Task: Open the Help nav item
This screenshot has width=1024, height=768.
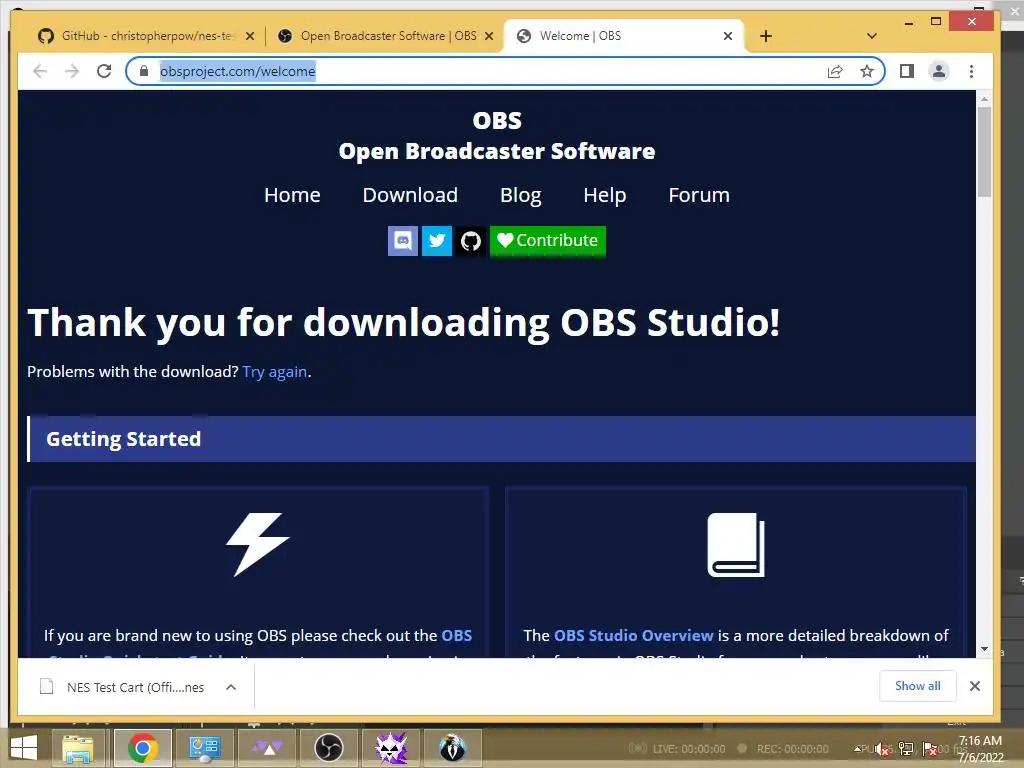Action: (x=605, y=195)
